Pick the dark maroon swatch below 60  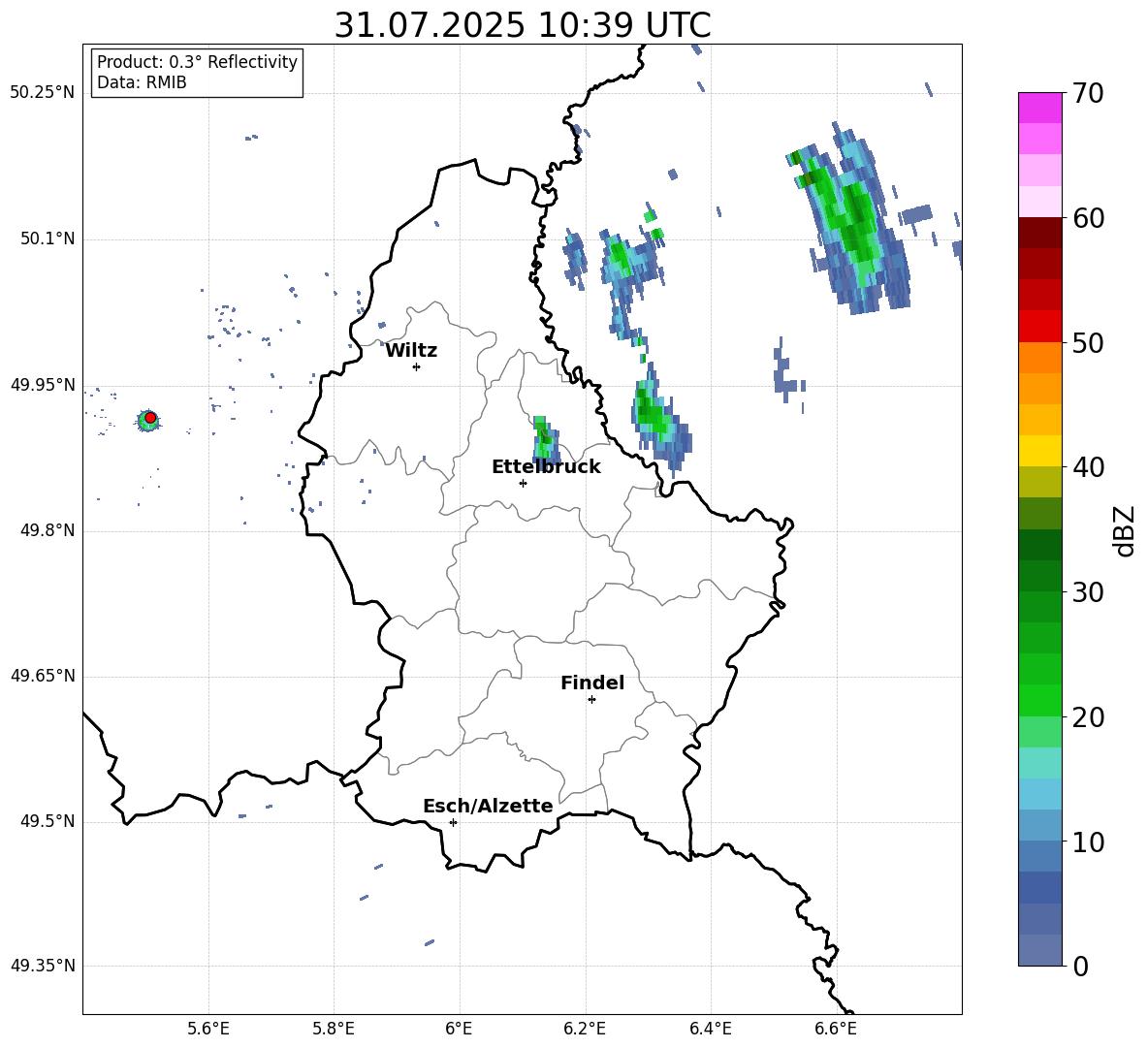point(1040,233)
